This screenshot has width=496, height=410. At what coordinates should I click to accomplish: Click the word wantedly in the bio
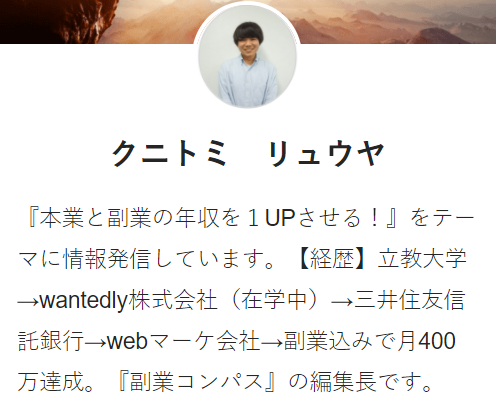[x=84, y=301]
